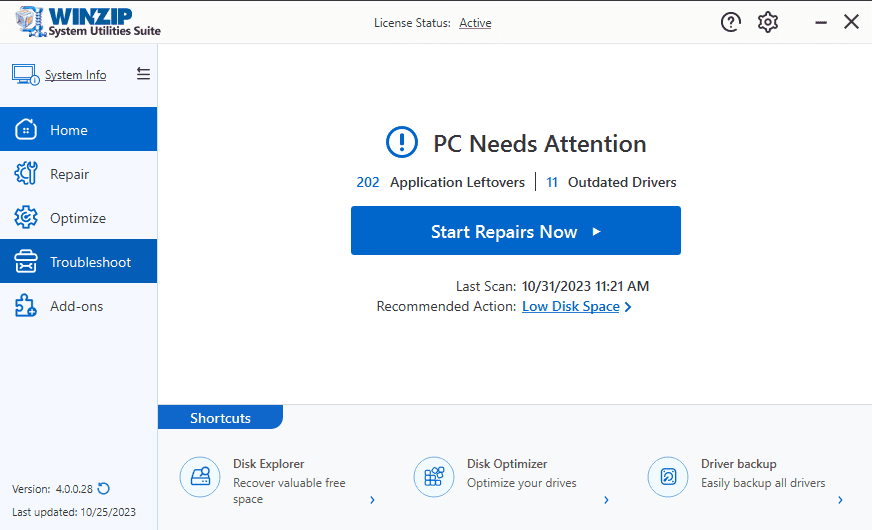Open the Disk Optimizer shortcut title

(x=507, y=464)
